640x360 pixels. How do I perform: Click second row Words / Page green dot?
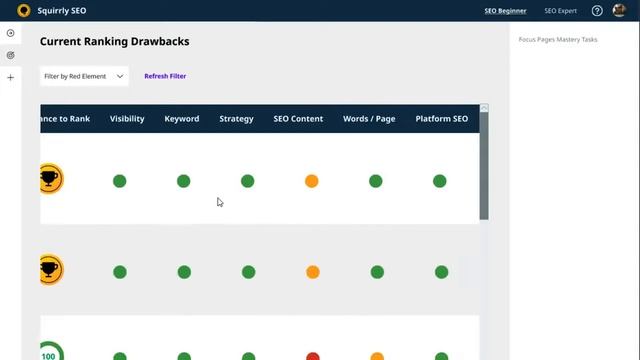click(377, 272)
